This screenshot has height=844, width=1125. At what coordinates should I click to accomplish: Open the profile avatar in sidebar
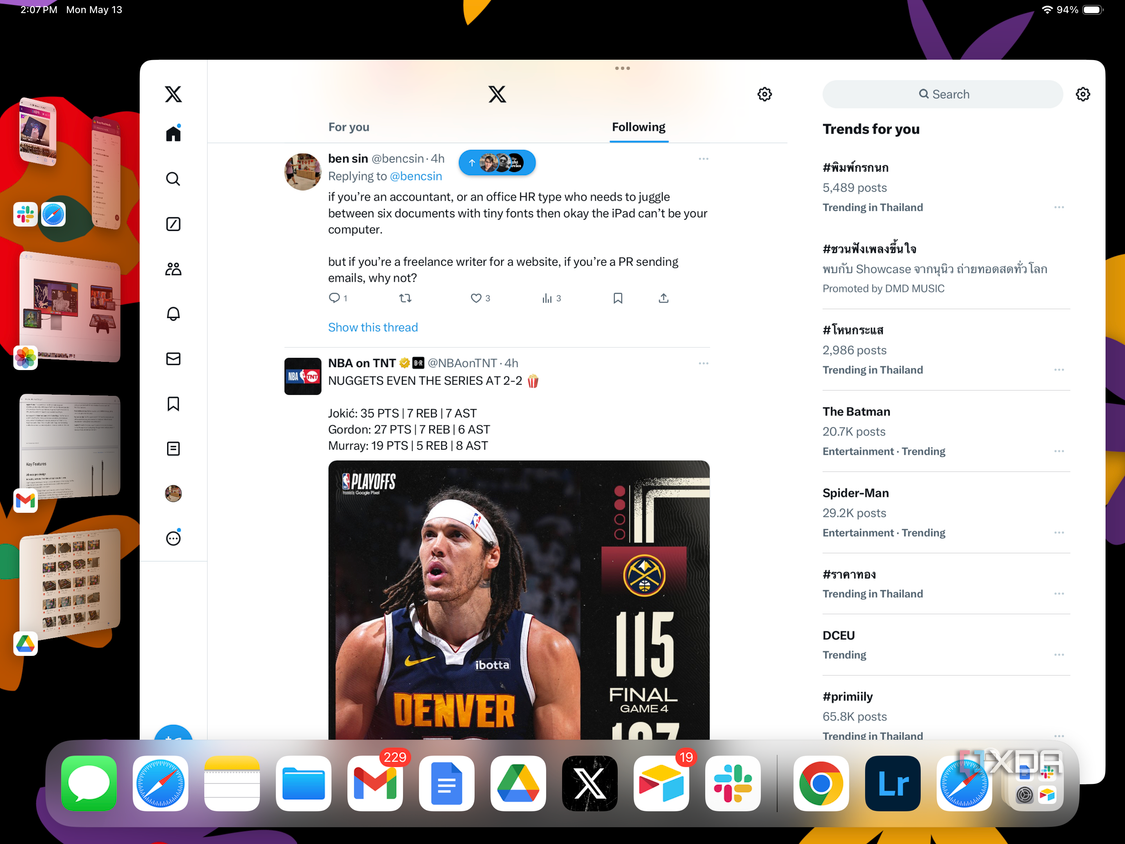point(173,493)
